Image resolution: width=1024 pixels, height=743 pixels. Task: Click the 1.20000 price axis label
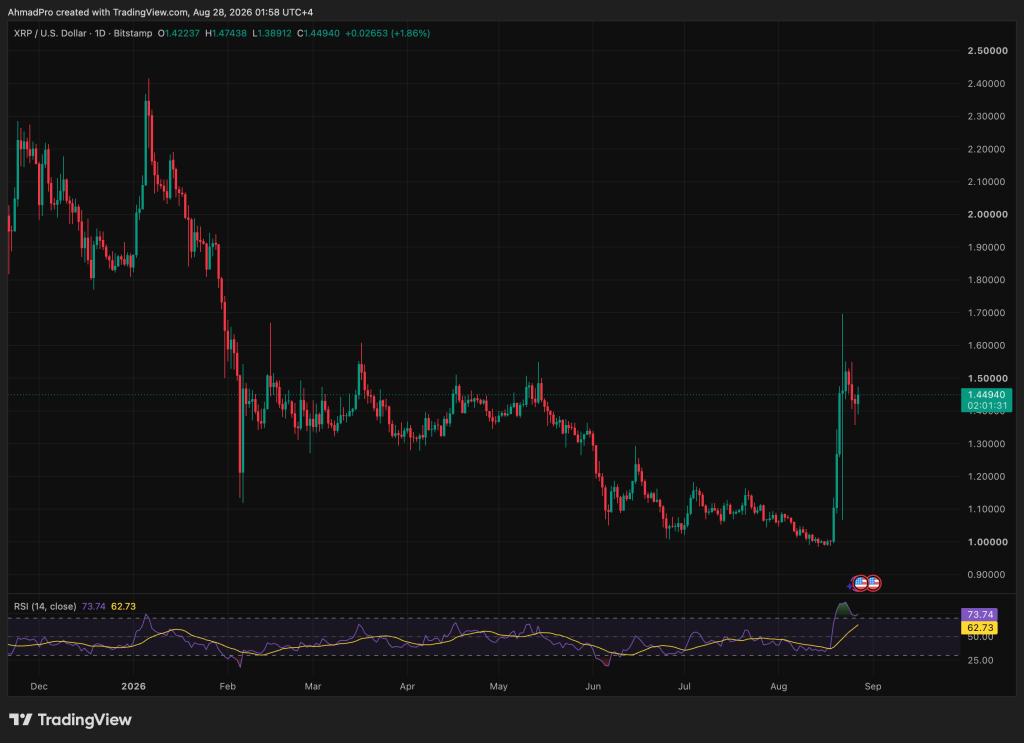tap(987, 477)
